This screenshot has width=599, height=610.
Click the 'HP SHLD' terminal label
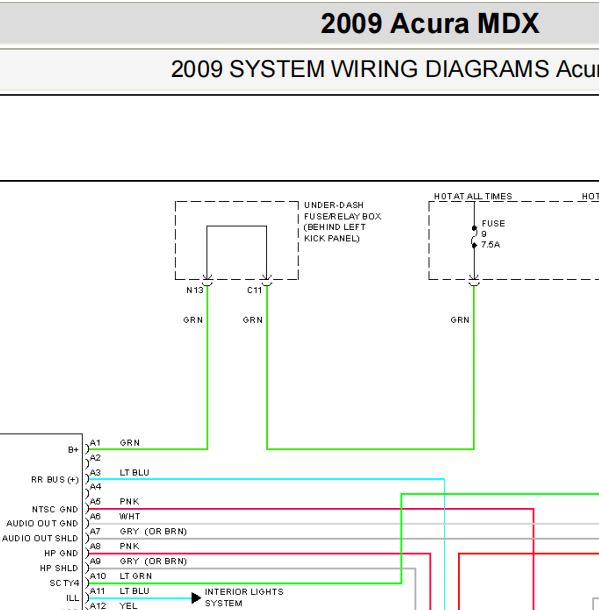(59, 568)
